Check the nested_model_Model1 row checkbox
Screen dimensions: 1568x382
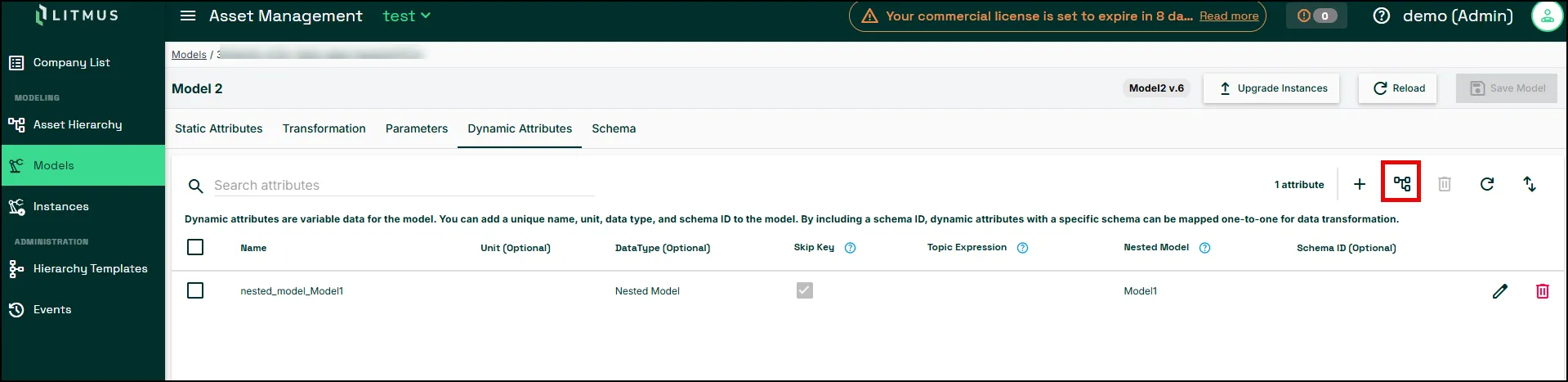coord(195,290)
